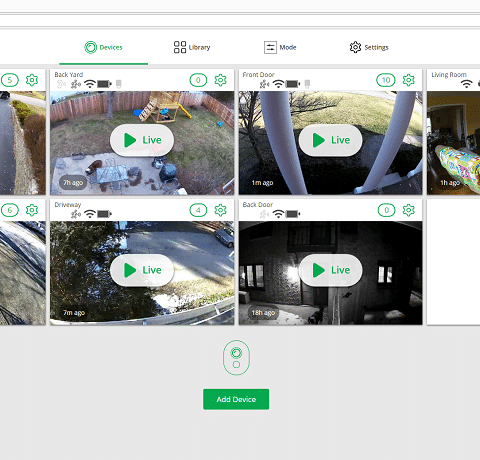
Task: Click Driveway audio detection icon
Action: click(x=76, y=214)
